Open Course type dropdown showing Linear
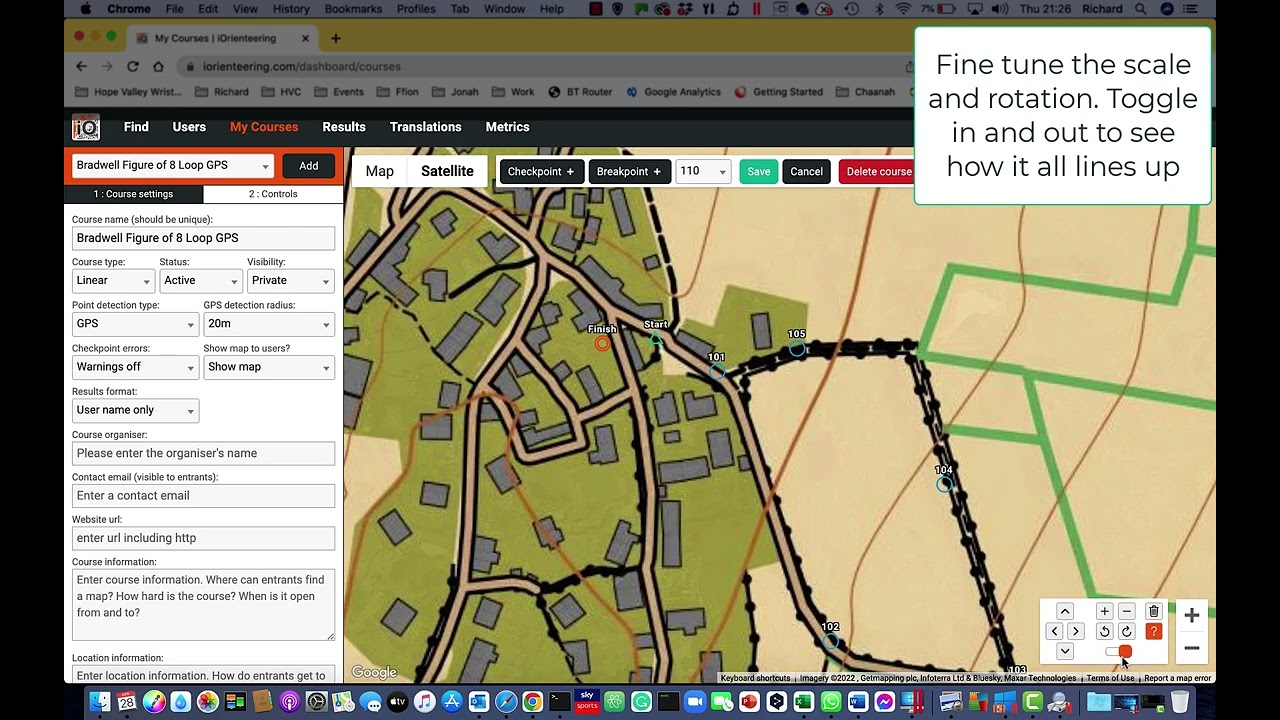This screenshot has height=720, width=1280. pyautogui.click(x=112, y=281)
